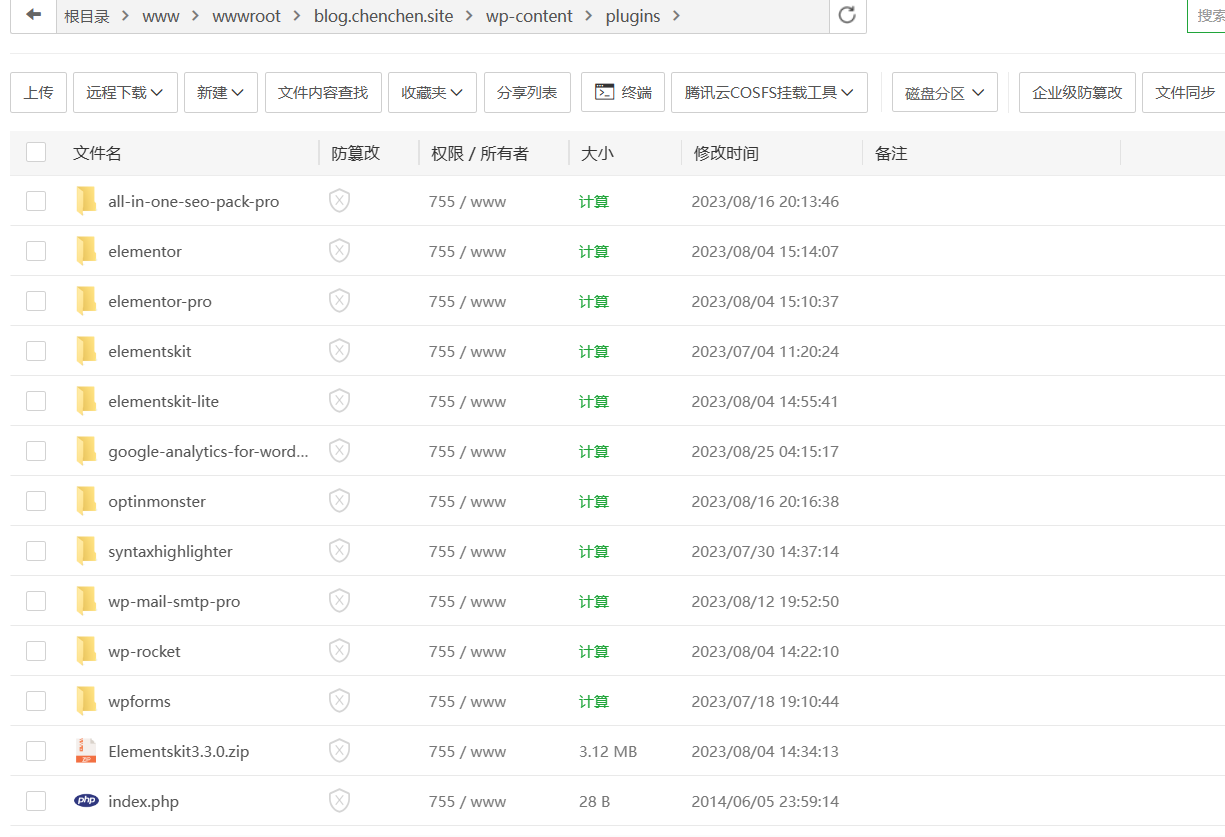Calculate size of all-in-one-seo-pack-pro via 计算
The image size is (1225, 837).
coord(594,201)
